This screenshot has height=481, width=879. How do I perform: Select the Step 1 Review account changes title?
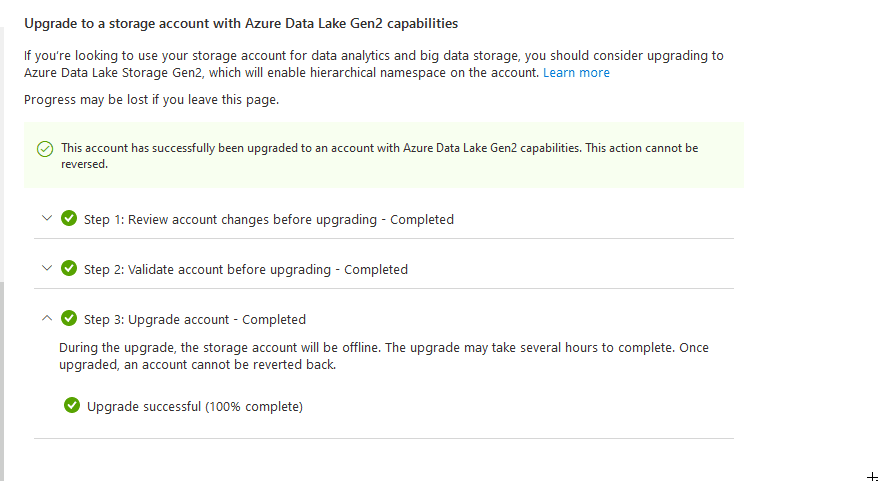point(268,219)
